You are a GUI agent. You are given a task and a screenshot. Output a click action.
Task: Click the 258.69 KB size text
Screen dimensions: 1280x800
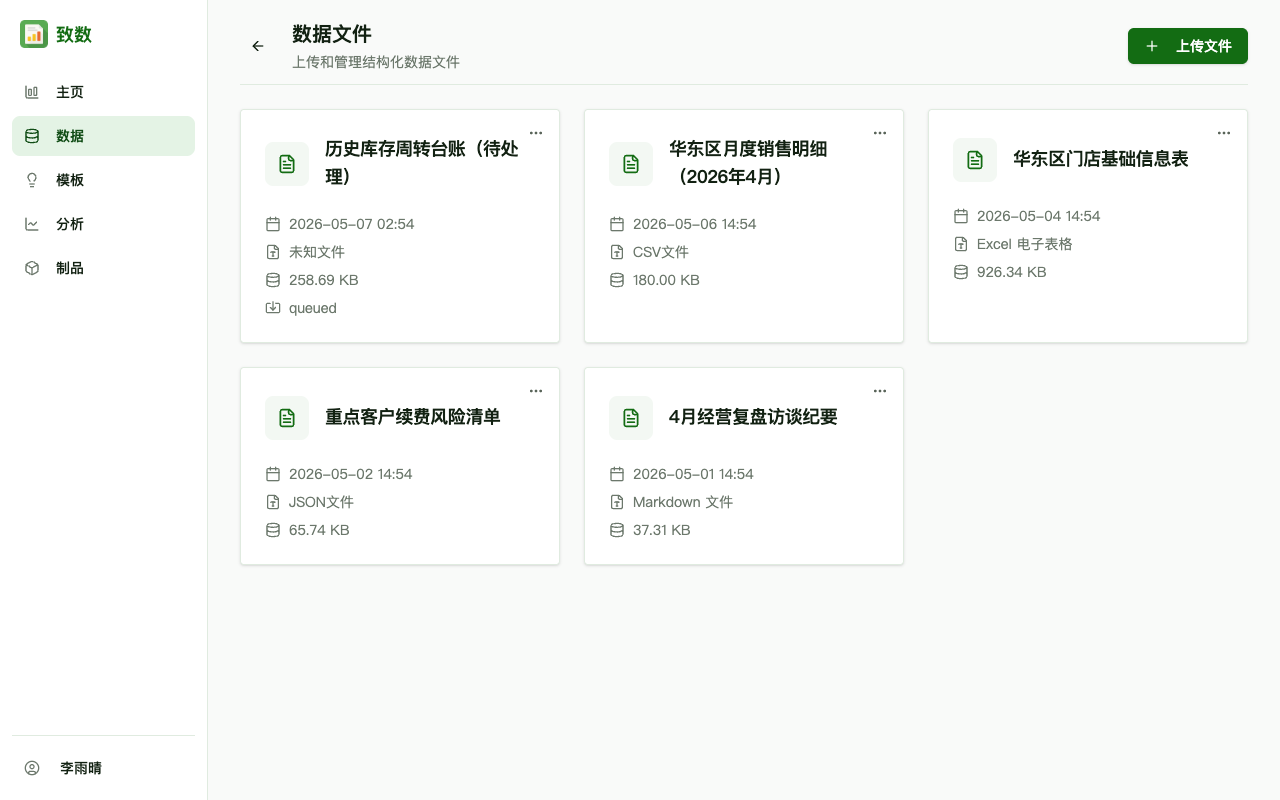[x=324, y=280]
